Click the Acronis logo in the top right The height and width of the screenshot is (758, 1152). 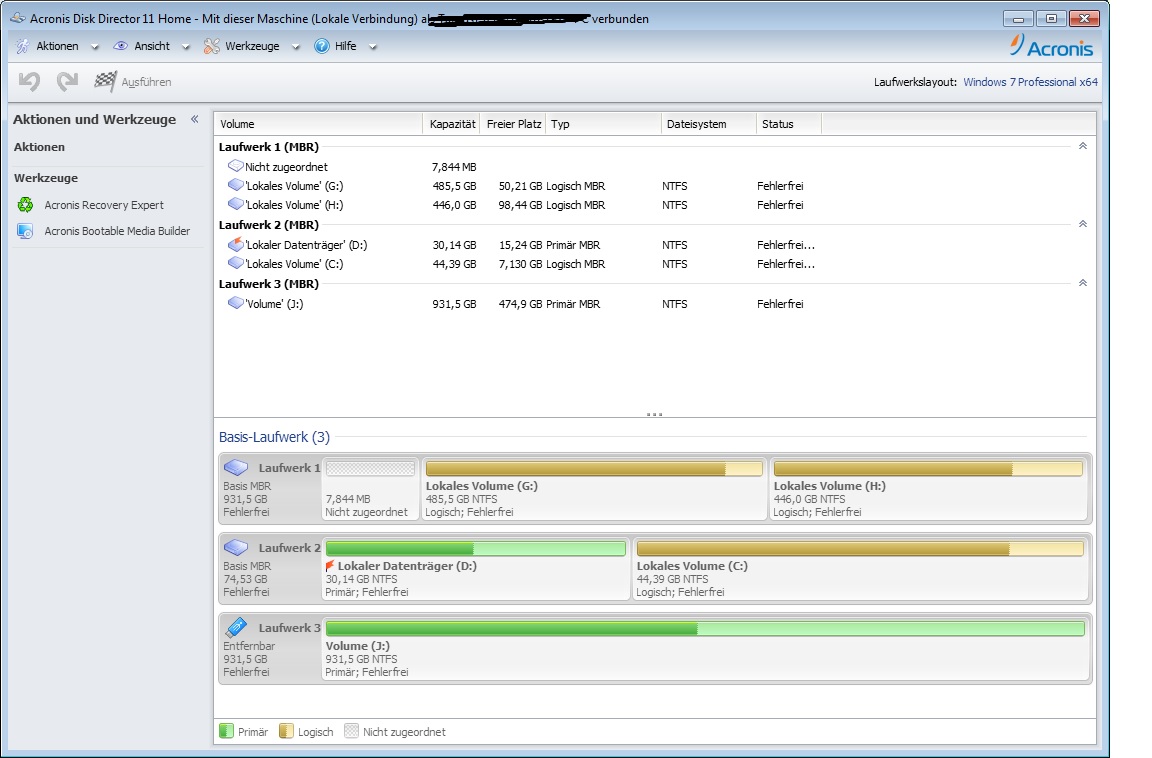tap(1051, 46)
